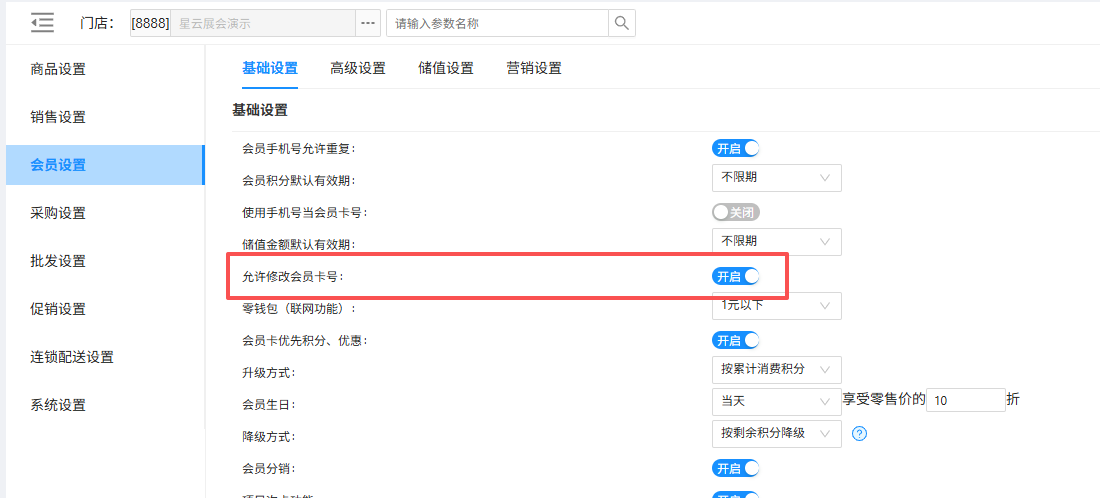1100x498 pixels.
Task: Open 会员生日 当天 dropdown
Action: [x=777, y=401]
